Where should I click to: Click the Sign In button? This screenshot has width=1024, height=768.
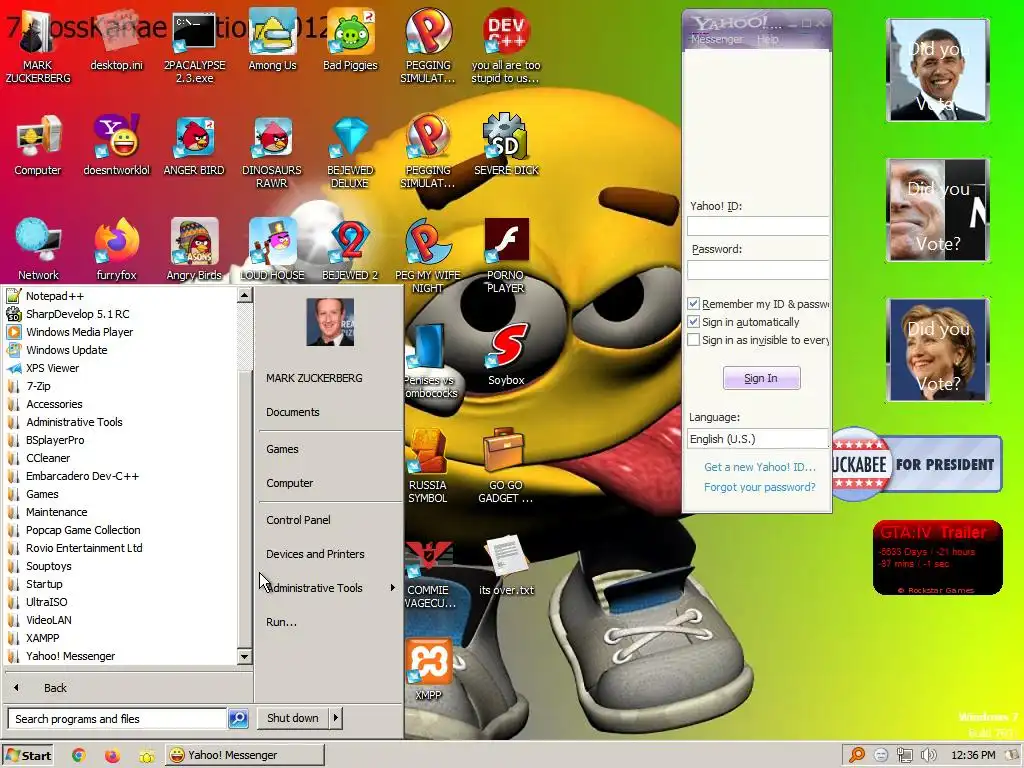point(761,378)
